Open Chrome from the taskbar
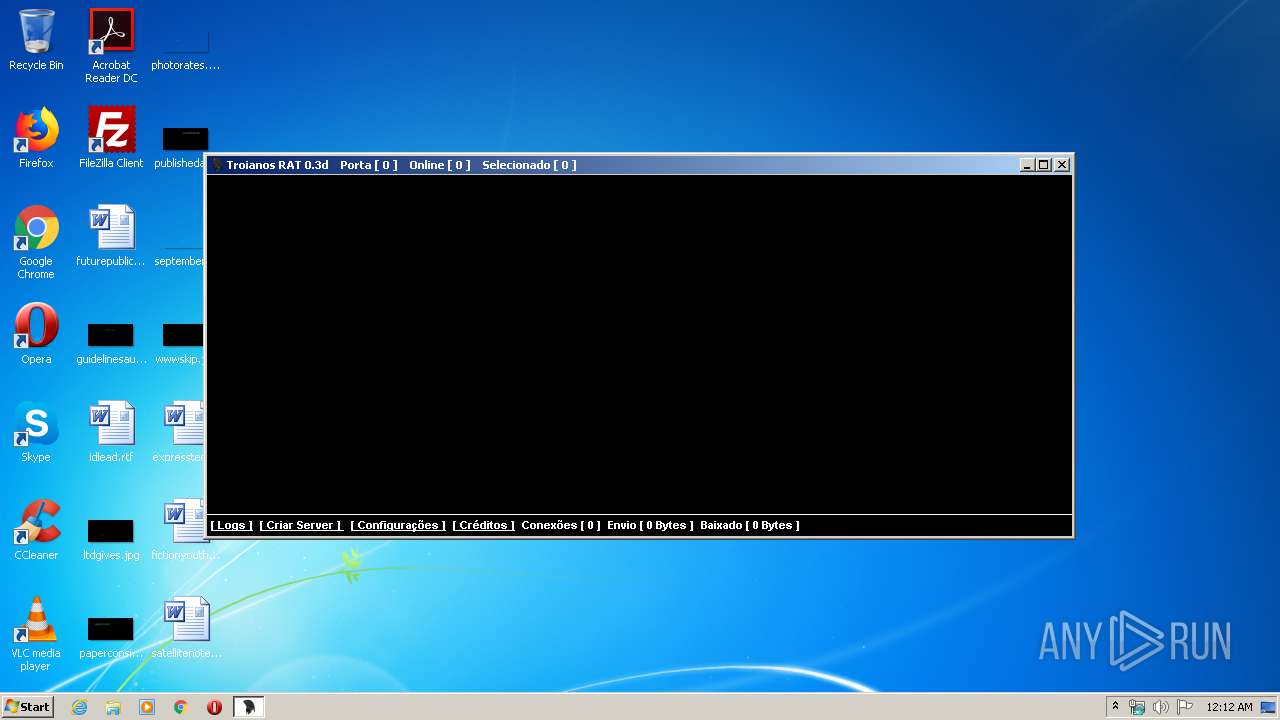The image size is (1280, 720). 181,707
